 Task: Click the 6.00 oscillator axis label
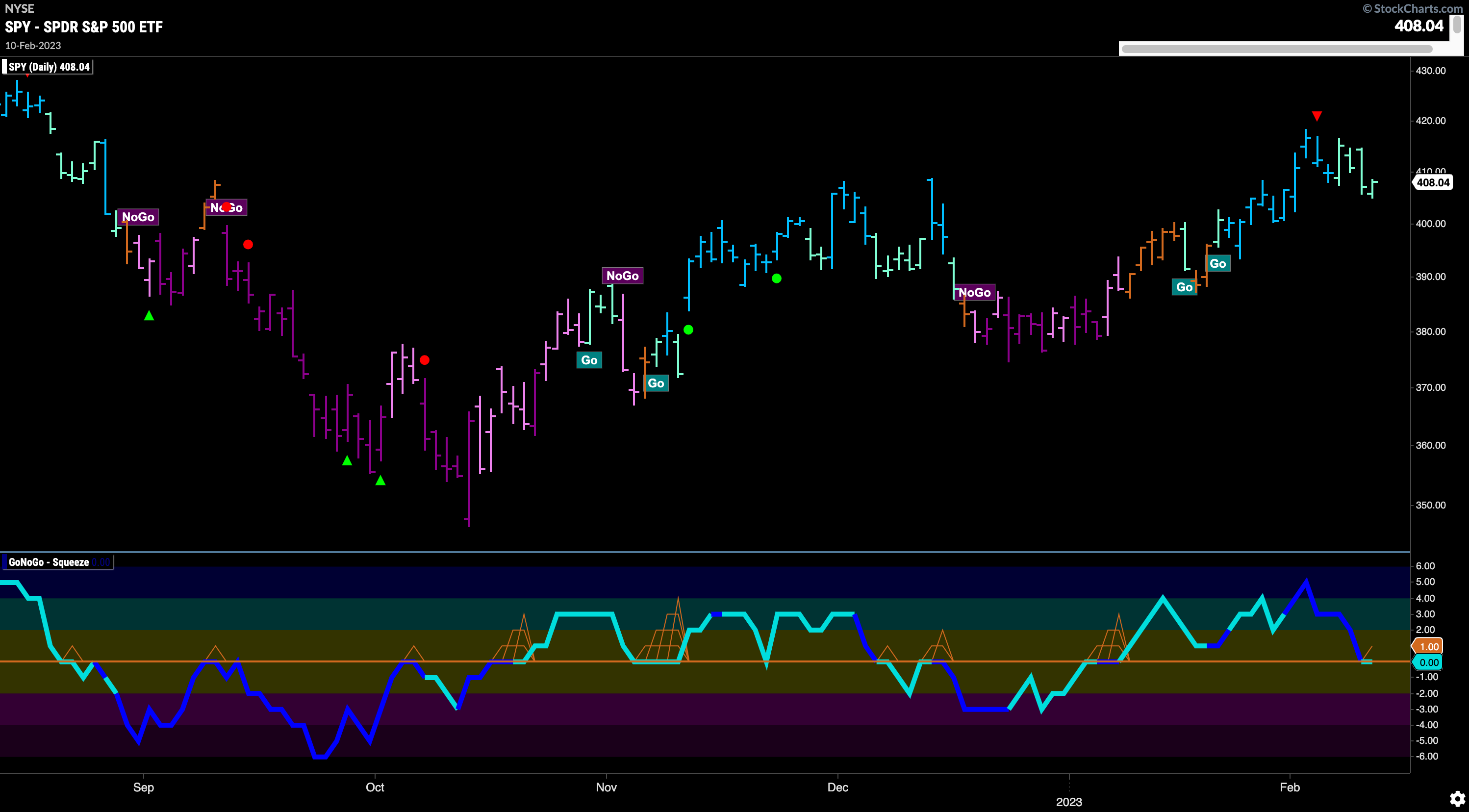(x=1425, y=566)
